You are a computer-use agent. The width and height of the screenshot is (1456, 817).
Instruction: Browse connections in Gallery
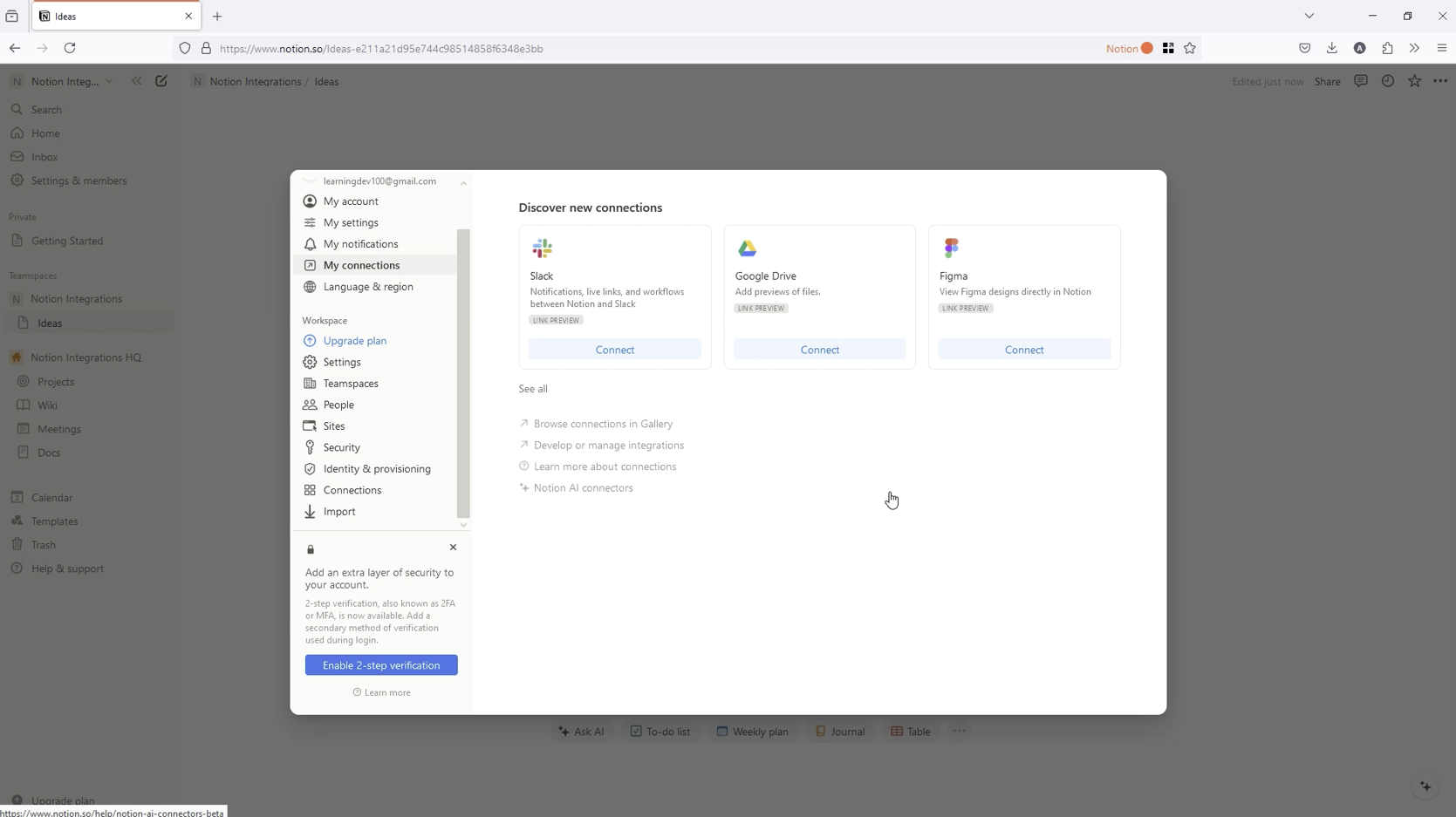pos(597,424)
